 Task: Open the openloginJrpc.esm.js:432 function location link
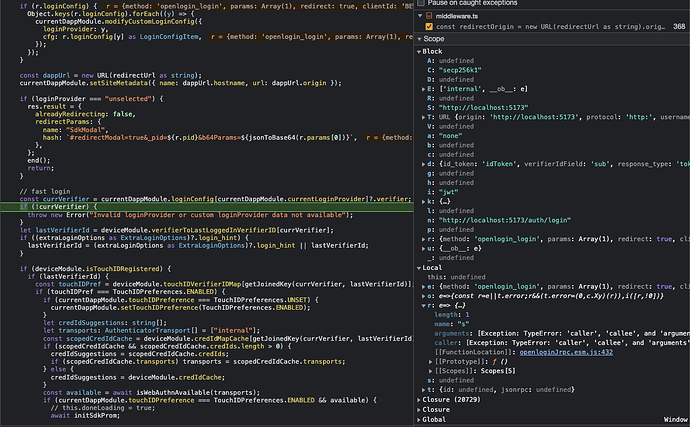pyautogui.click(x=566, y=352)
